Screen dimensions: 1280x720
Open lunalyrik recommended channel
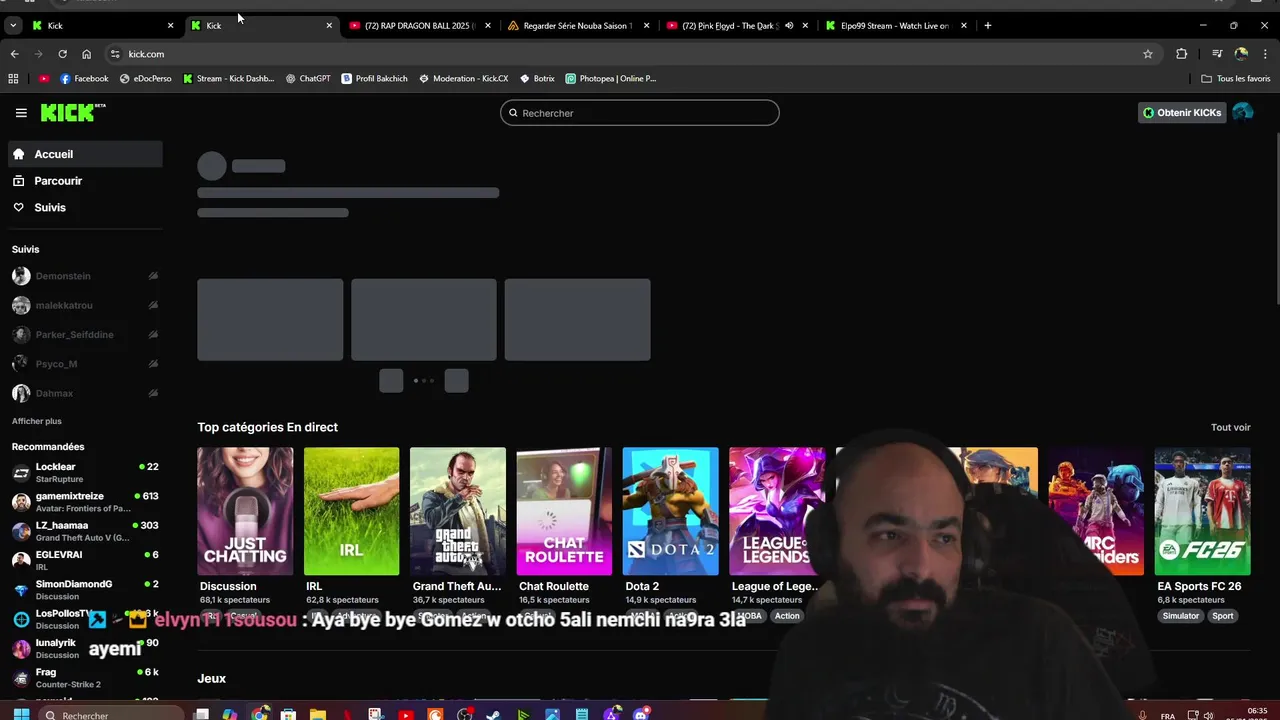[x=85, y=648]
